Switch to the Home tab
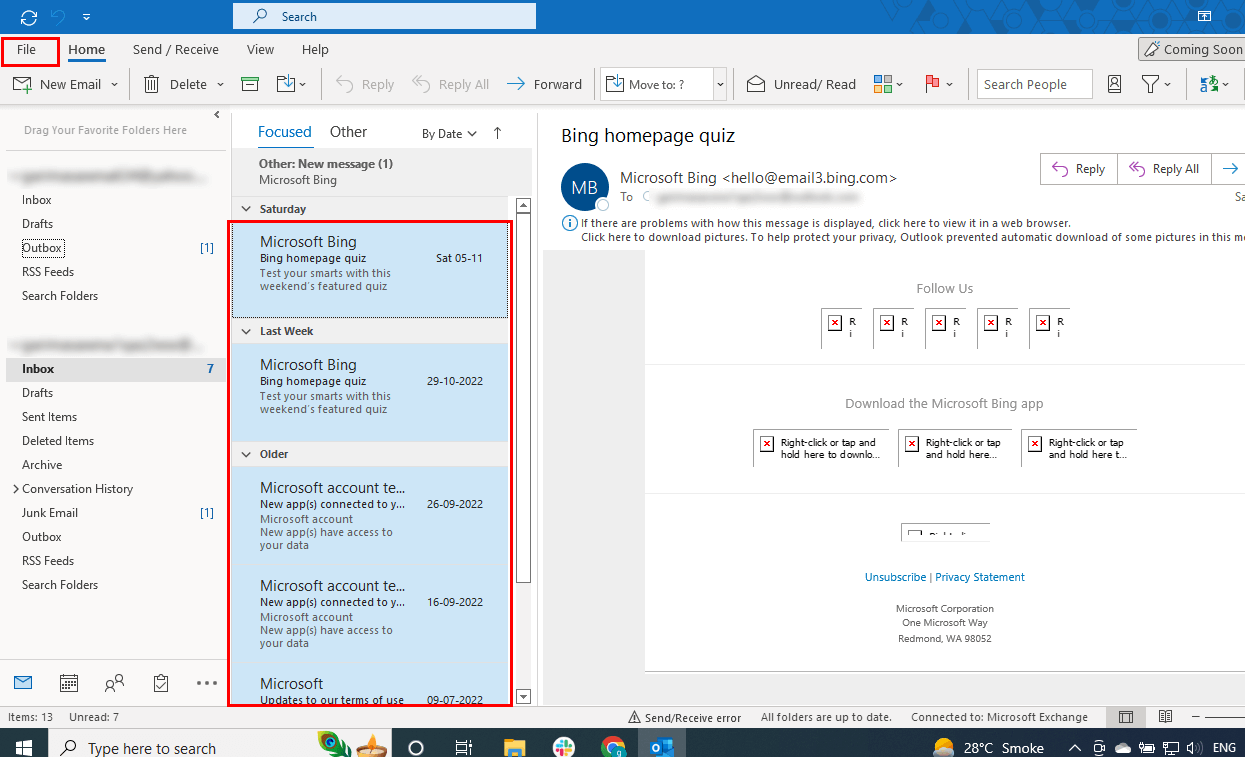 [x=87, y=49]
